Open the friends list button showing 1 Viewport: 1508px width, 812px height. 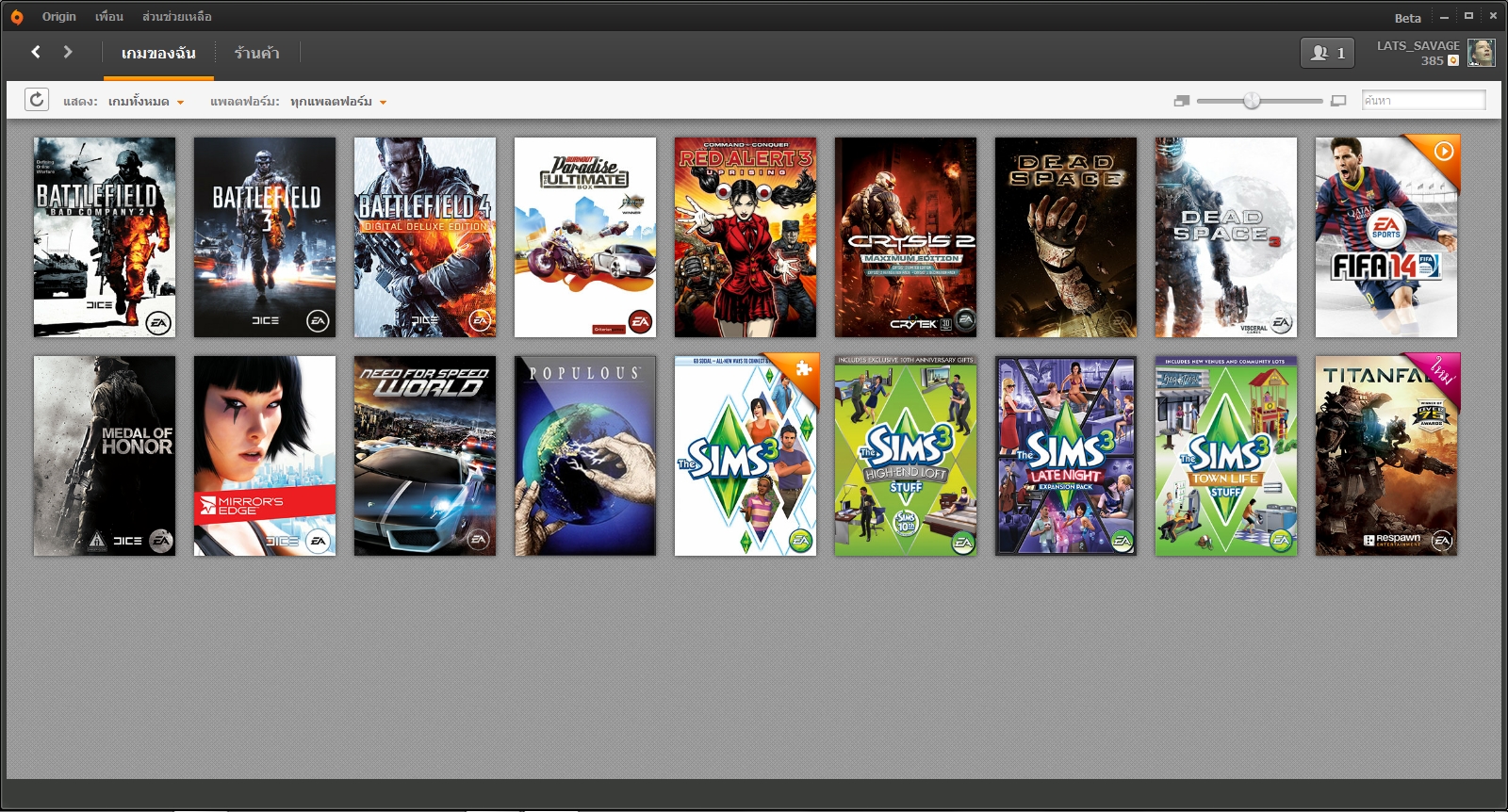point(1327,53)
